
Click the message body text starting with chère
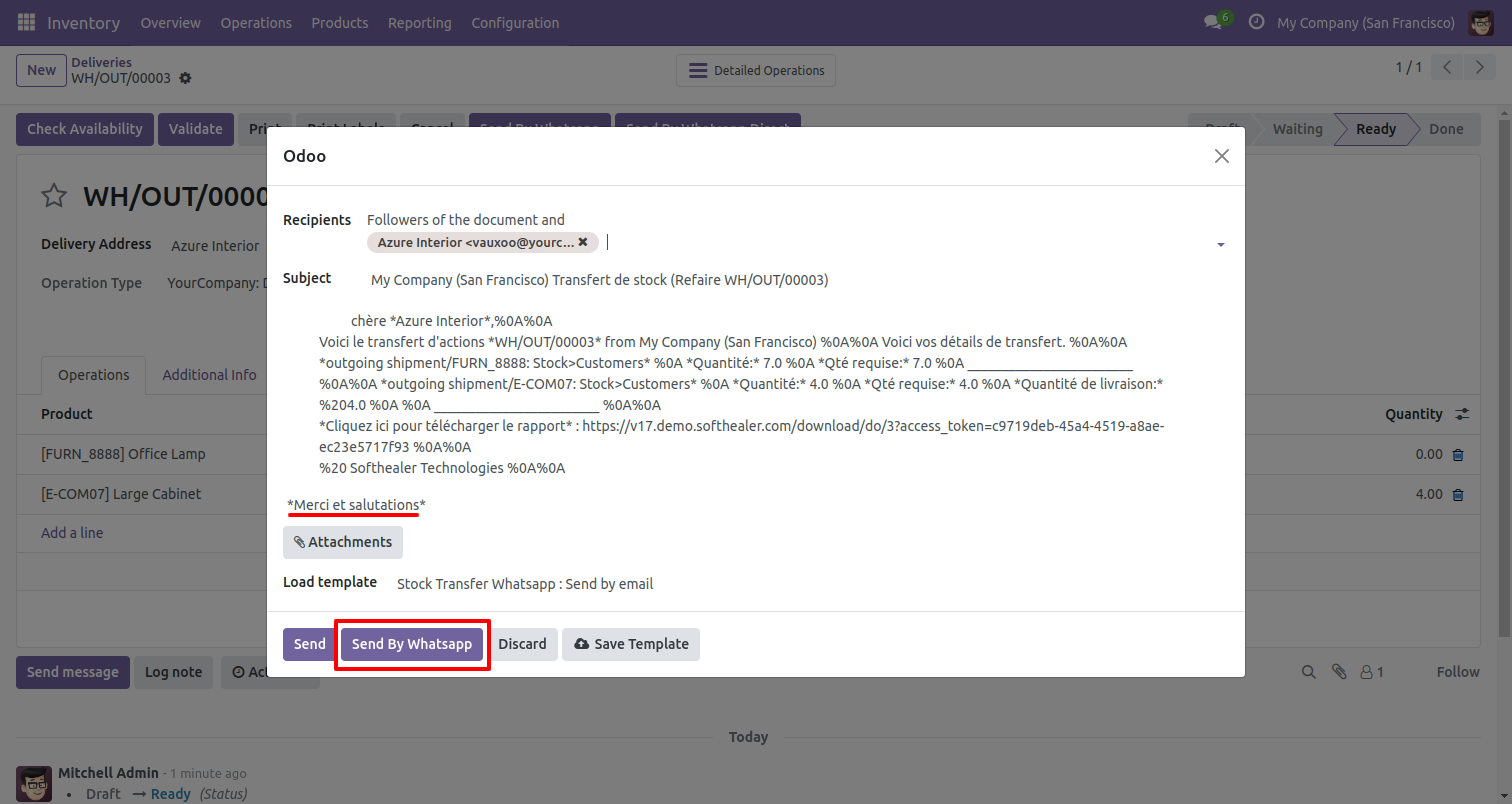(x=453, y=321)
